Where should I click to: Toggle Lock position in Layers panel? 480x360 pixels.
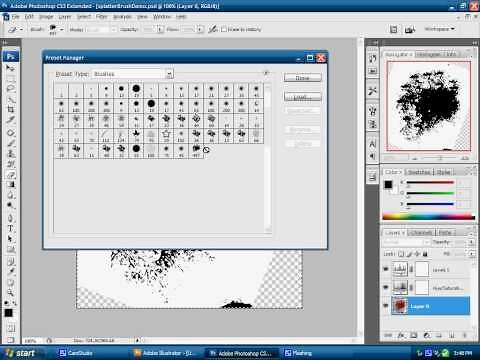(417, 254)
